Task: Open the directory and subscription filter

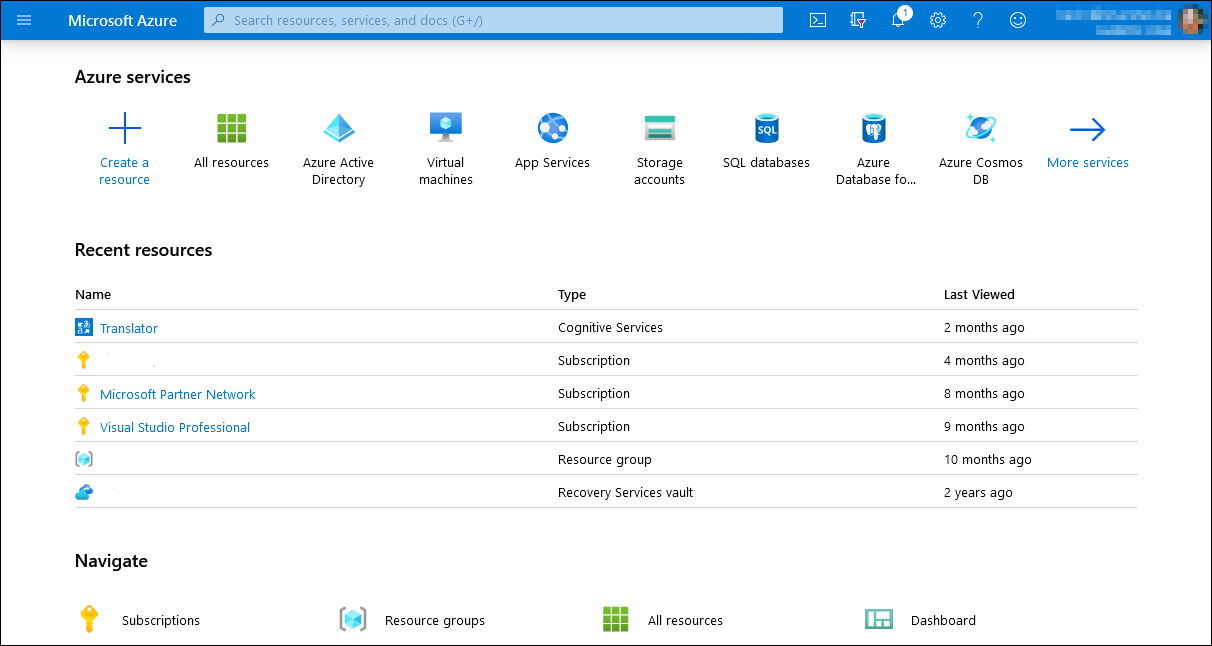Action: 857,20
